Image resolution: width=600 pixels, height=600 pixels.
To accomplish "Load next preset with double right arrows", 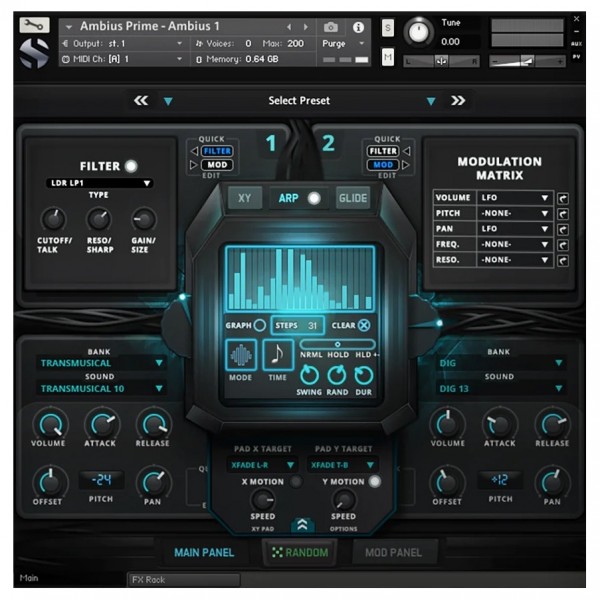I will point(458,101).
